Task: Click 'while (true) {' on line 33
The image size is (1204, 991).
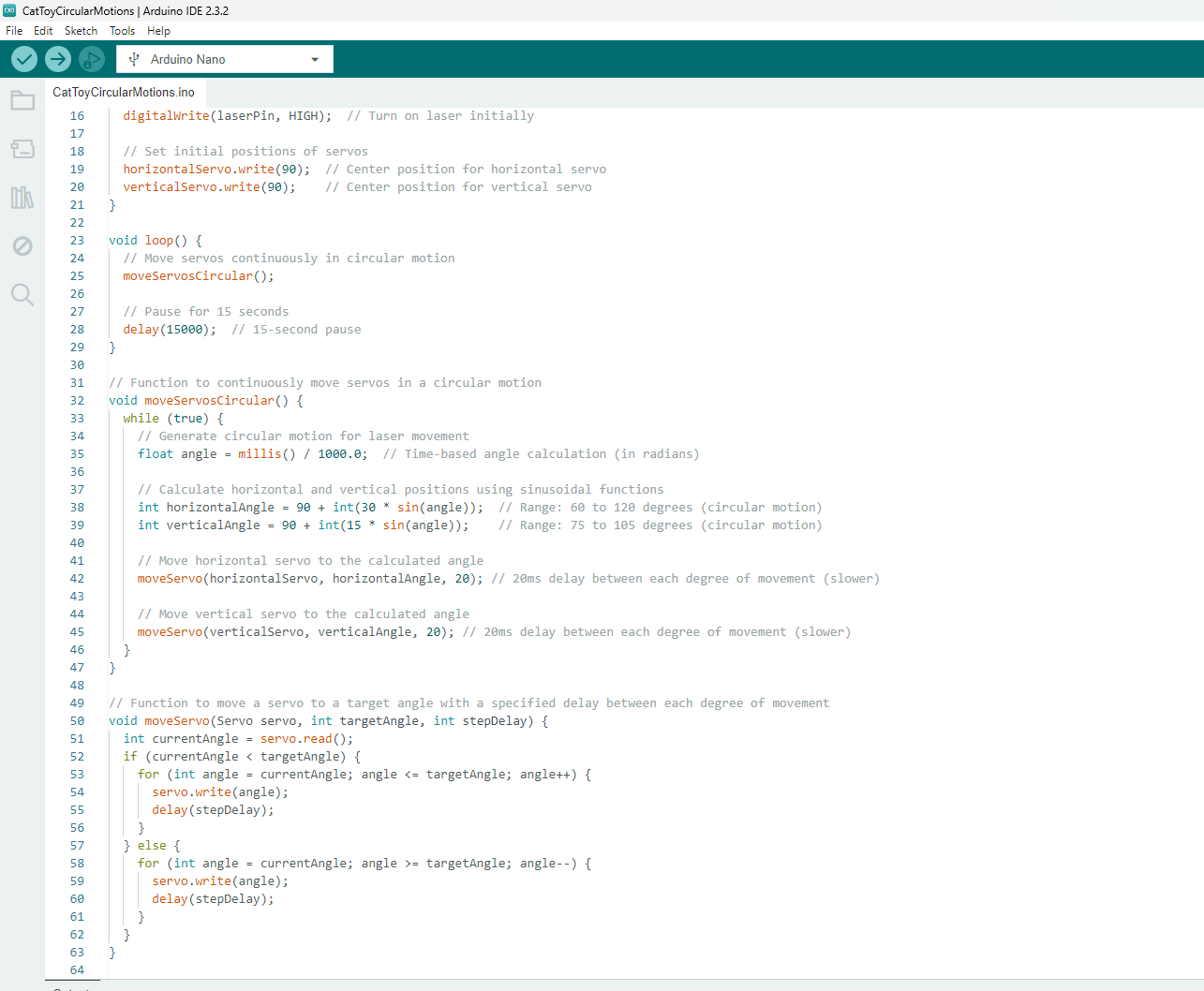Action: tap(173, 419)
